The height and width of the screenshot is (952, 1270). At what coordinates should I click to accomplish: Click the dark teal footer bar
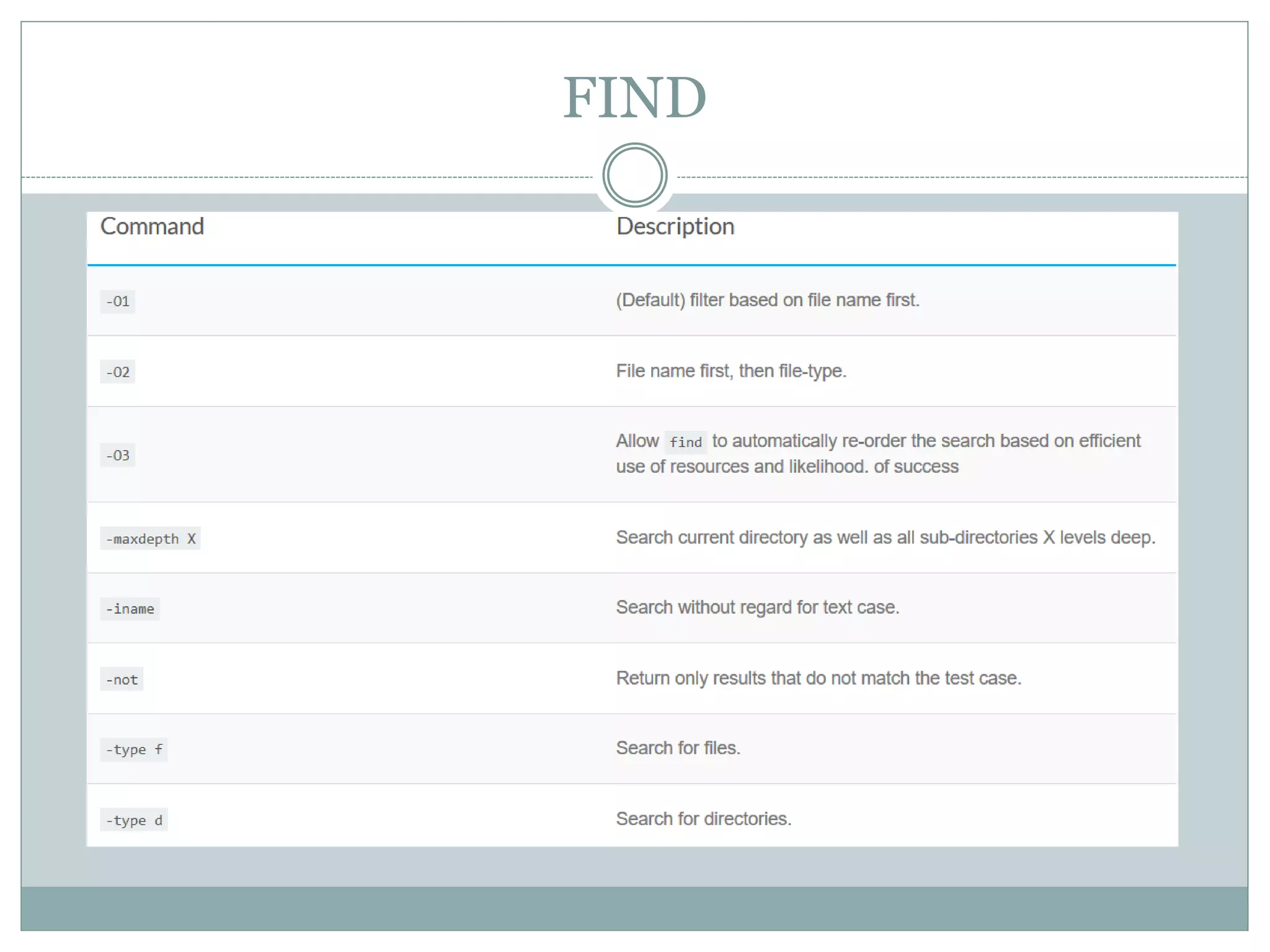[x=634, y=908]
